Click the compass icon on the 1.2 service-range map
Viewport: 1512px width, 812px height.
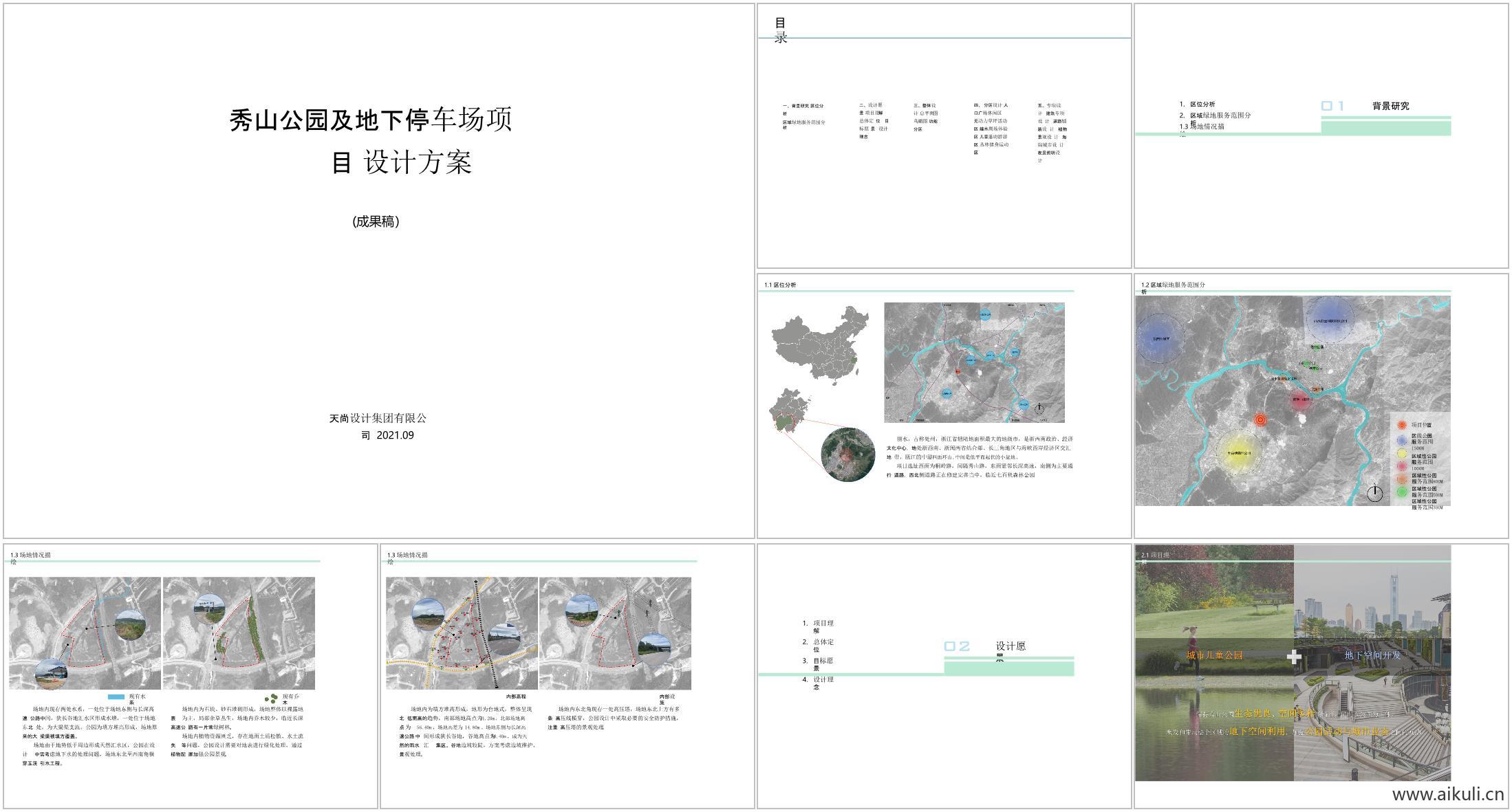point(1375,494)
